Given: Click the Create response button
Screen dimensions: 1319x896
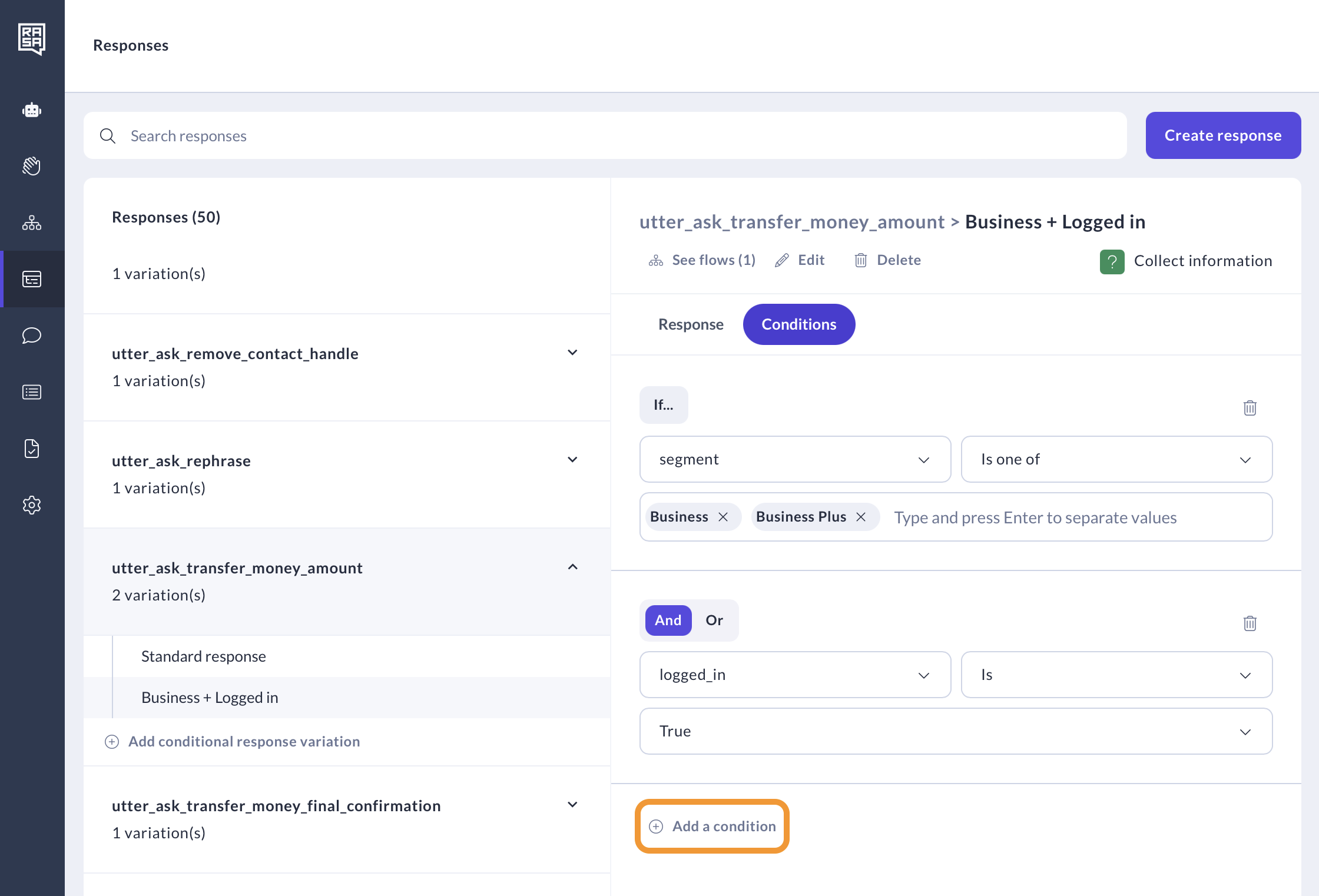Looking at the screenshot, I should pyautogui.click(x=1222, y=135).
